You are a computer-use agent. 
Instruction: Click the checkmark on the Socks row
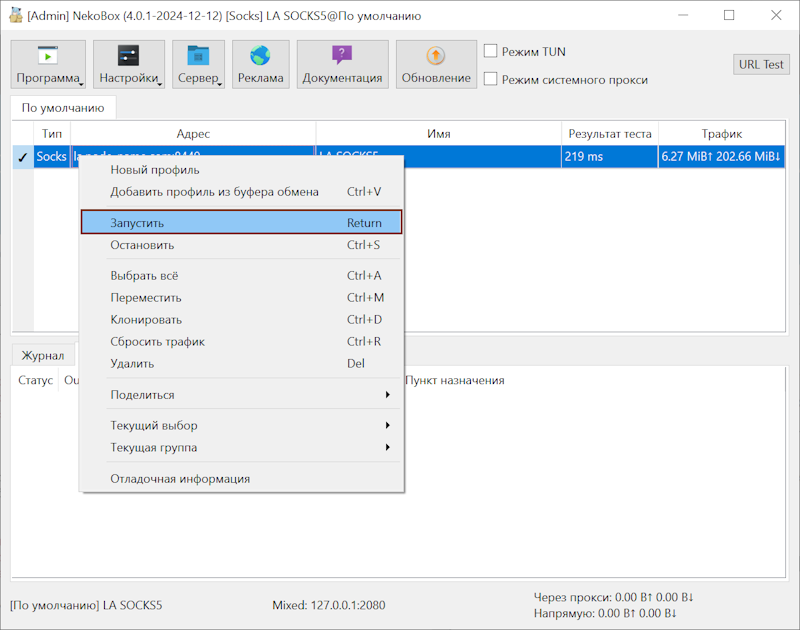click(22, 157)
